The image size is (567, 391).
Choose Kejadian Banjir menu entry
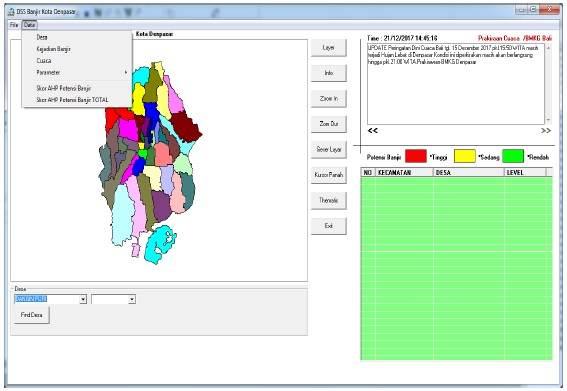53,49
